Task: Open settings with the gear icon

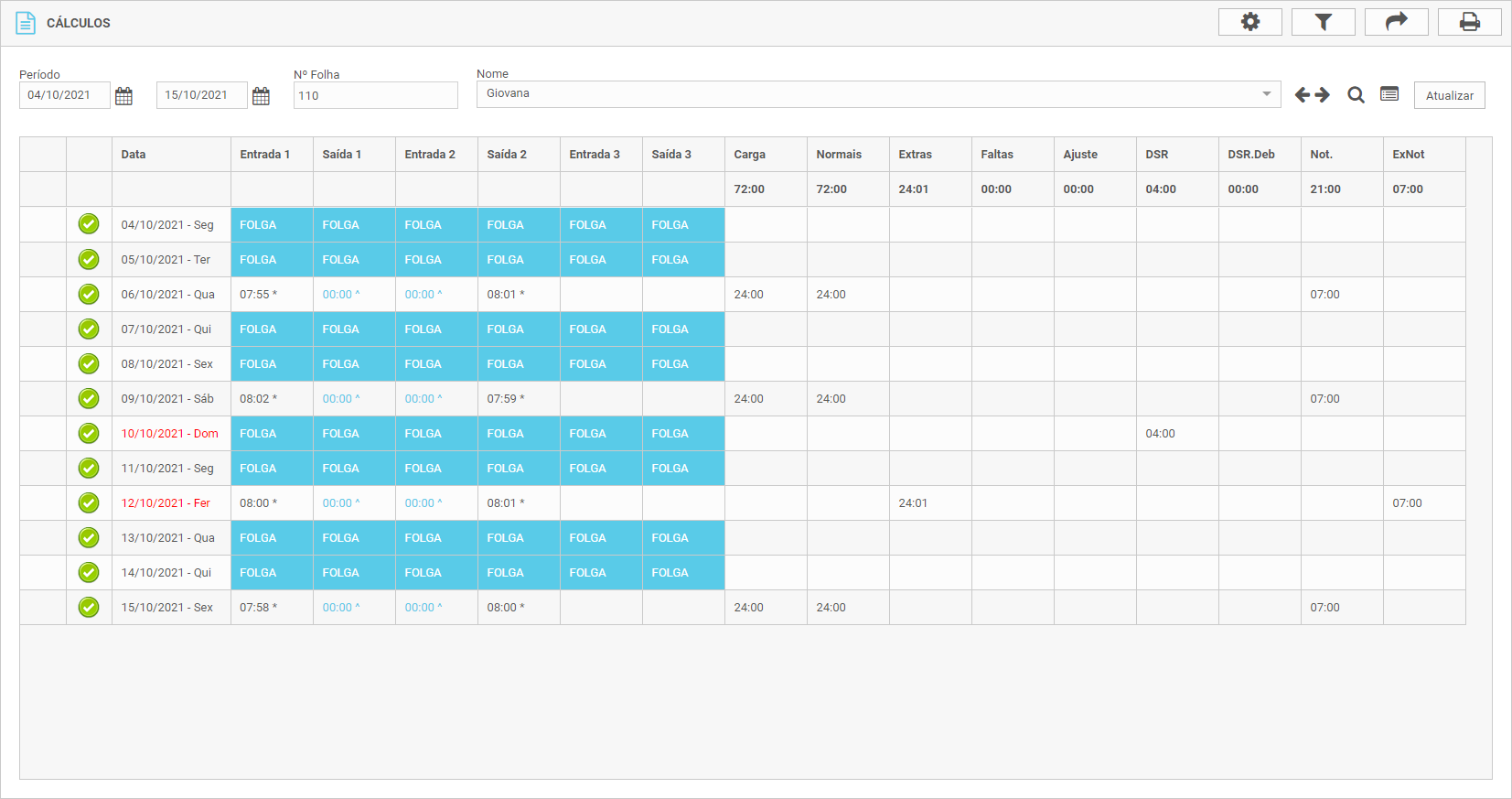Action: pyautogui.click(x=1249, y=22)
